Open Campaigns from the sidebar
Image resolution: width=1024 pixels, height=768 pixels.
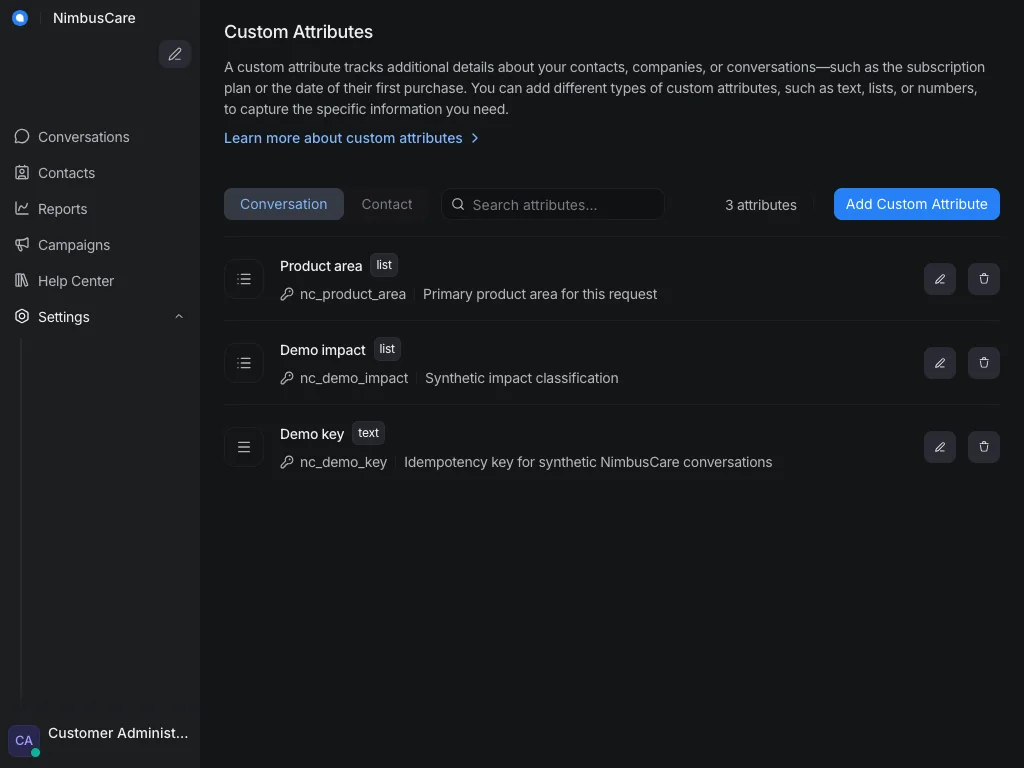click(x=100, y=245)
